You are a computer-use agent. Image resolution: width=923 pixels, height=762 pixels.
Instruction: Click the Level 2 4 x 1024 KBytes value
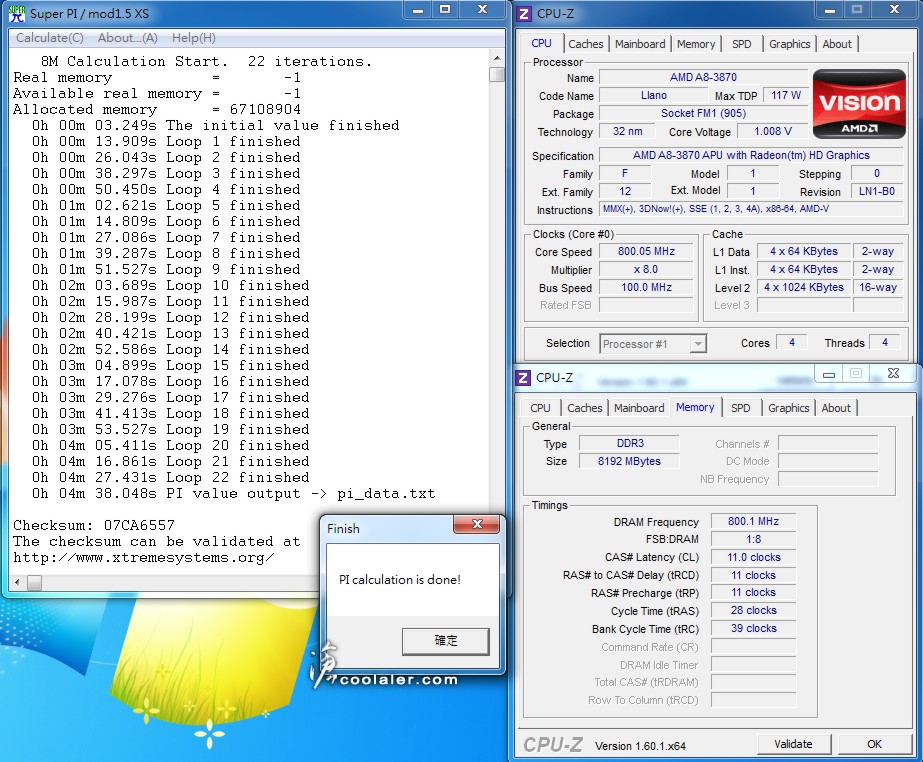coord(804,287)
